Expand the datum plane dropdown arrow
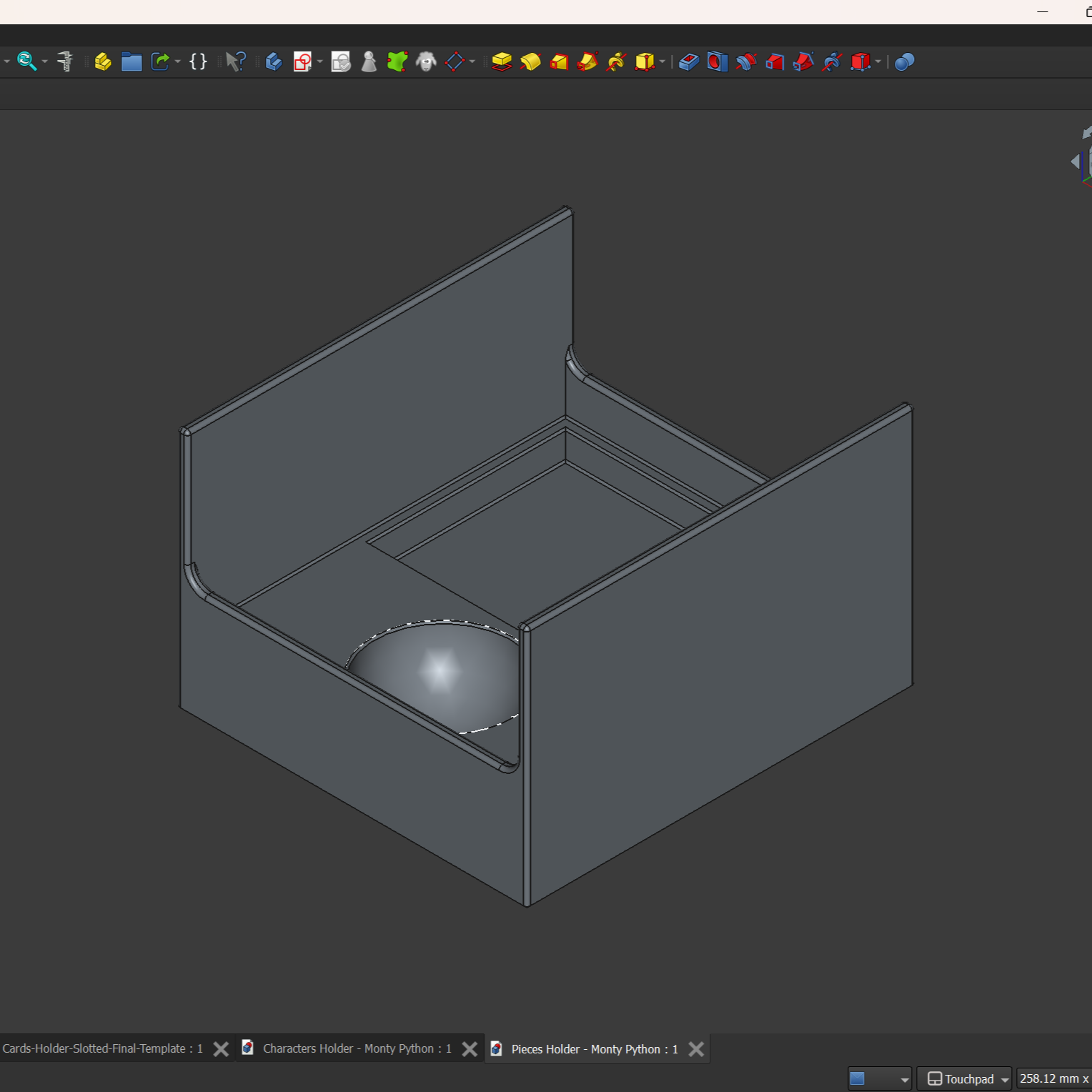 472,62
